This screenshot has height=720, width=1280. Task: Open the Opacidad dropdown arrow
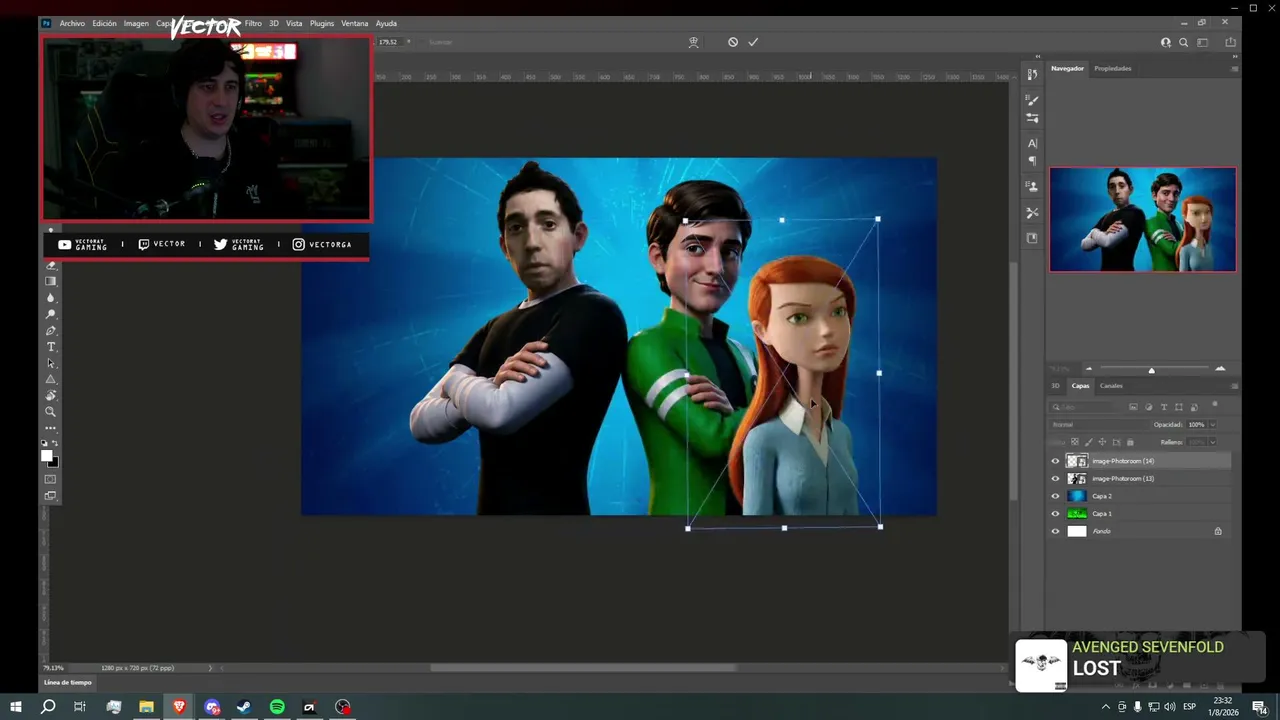(1213, 425)
